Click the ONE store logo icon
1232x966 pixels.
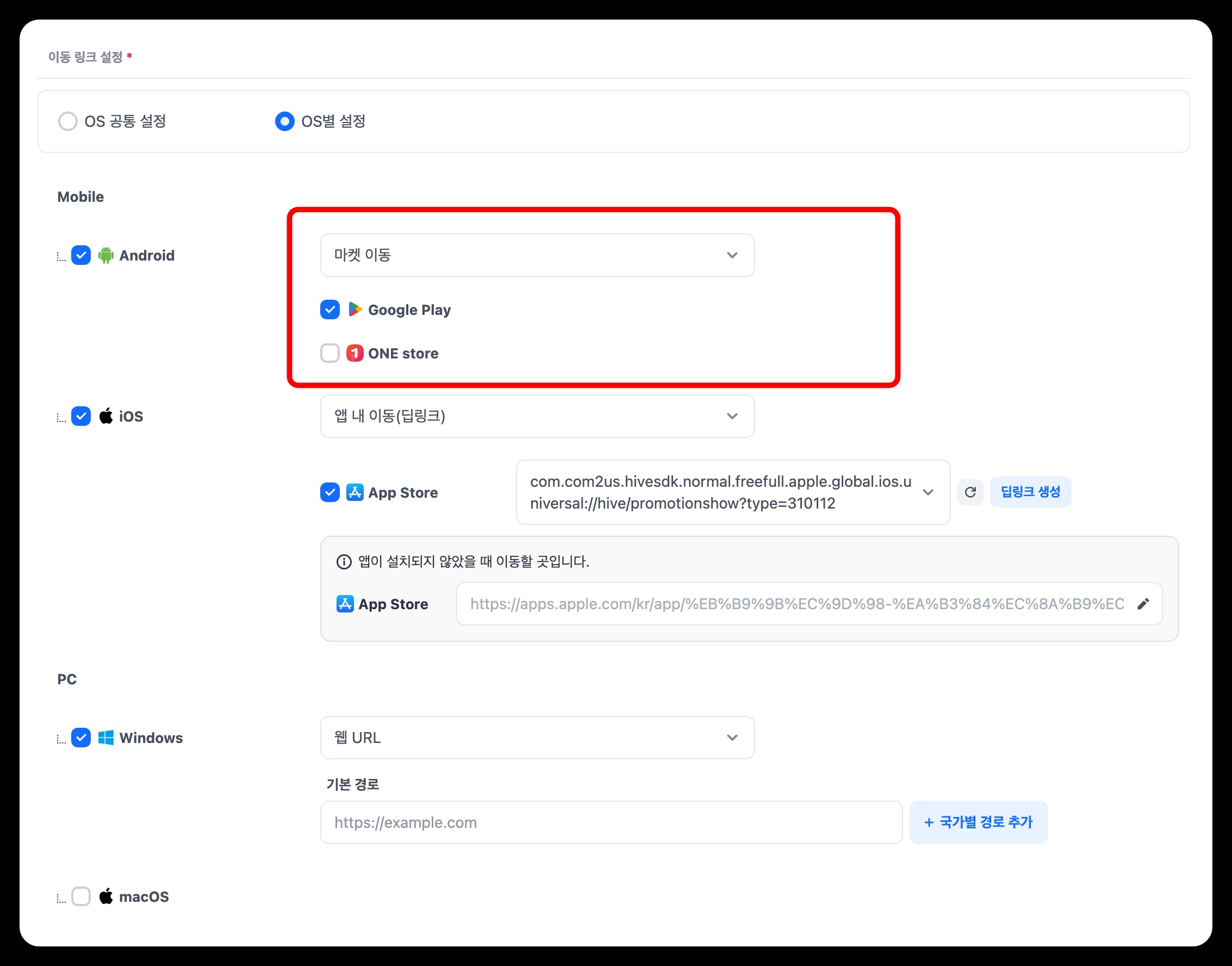click(354, 354)
